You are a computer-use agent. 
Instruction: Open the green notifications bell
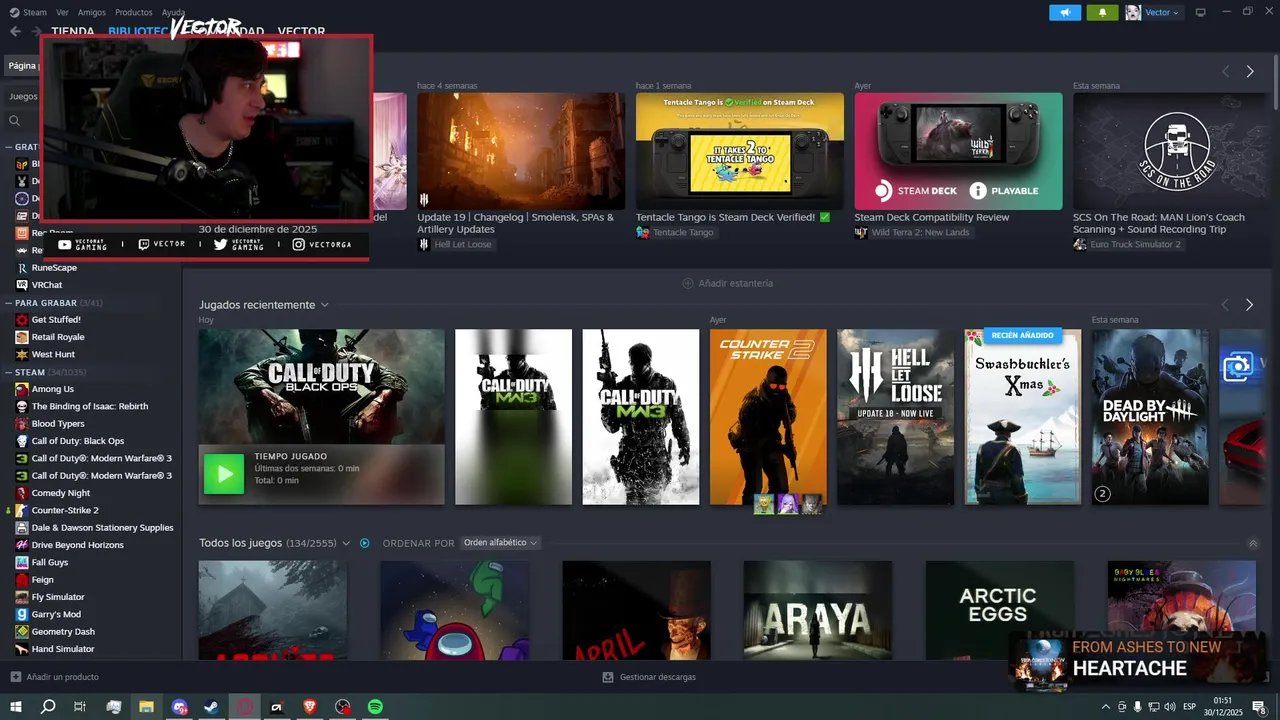(1103, 12)
